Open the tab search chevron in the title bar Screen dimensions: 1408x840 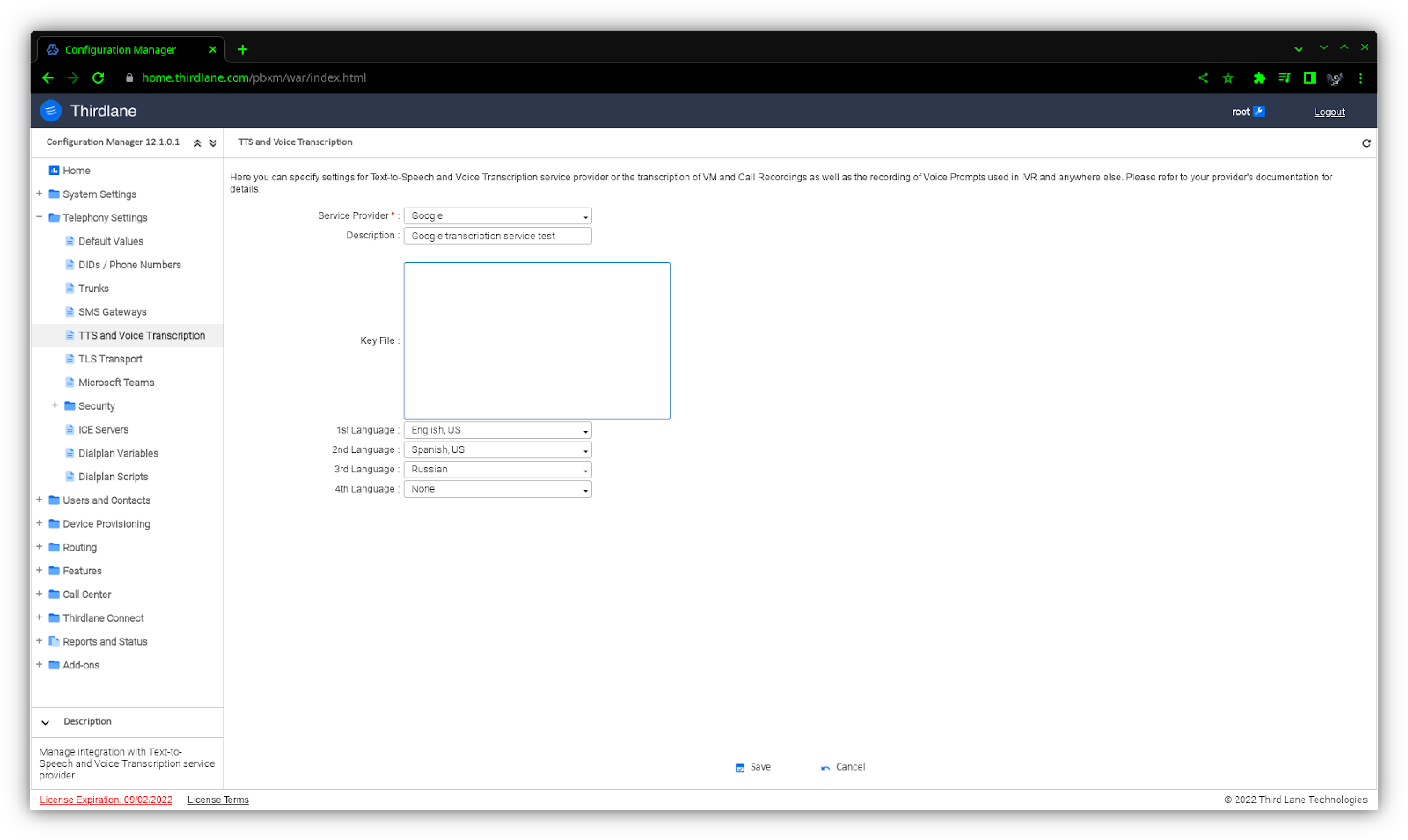coord(1298,49)
